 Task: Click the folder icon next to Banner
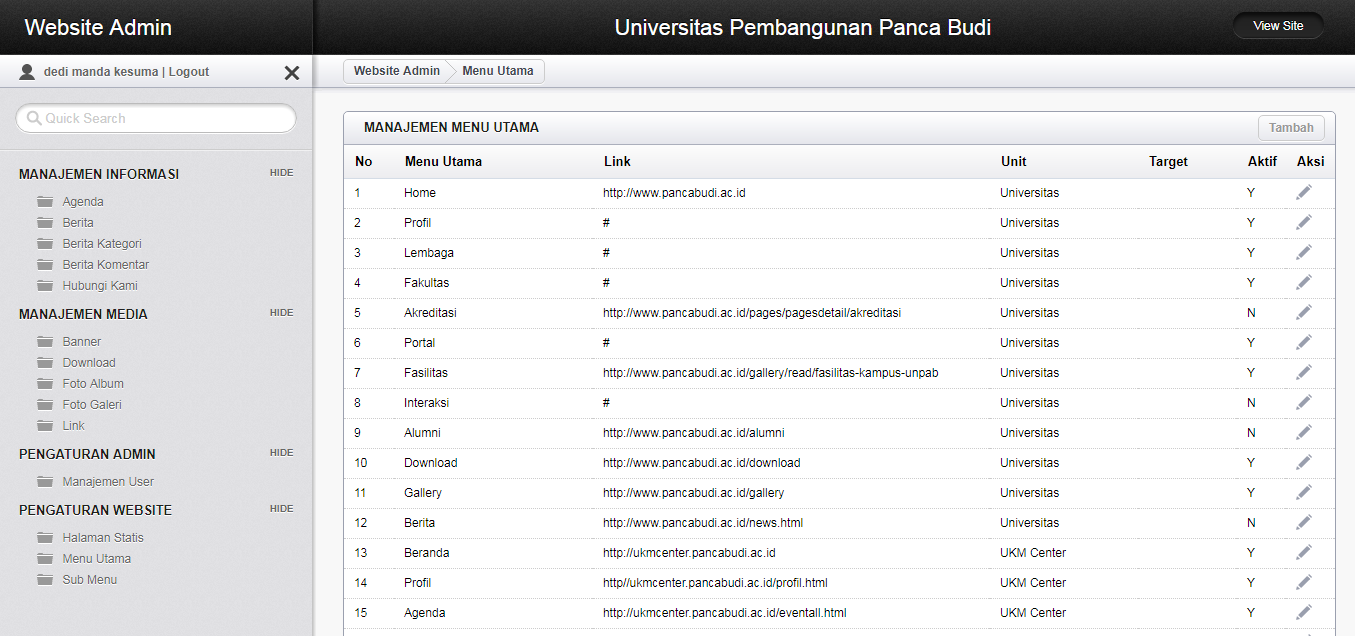45,342
